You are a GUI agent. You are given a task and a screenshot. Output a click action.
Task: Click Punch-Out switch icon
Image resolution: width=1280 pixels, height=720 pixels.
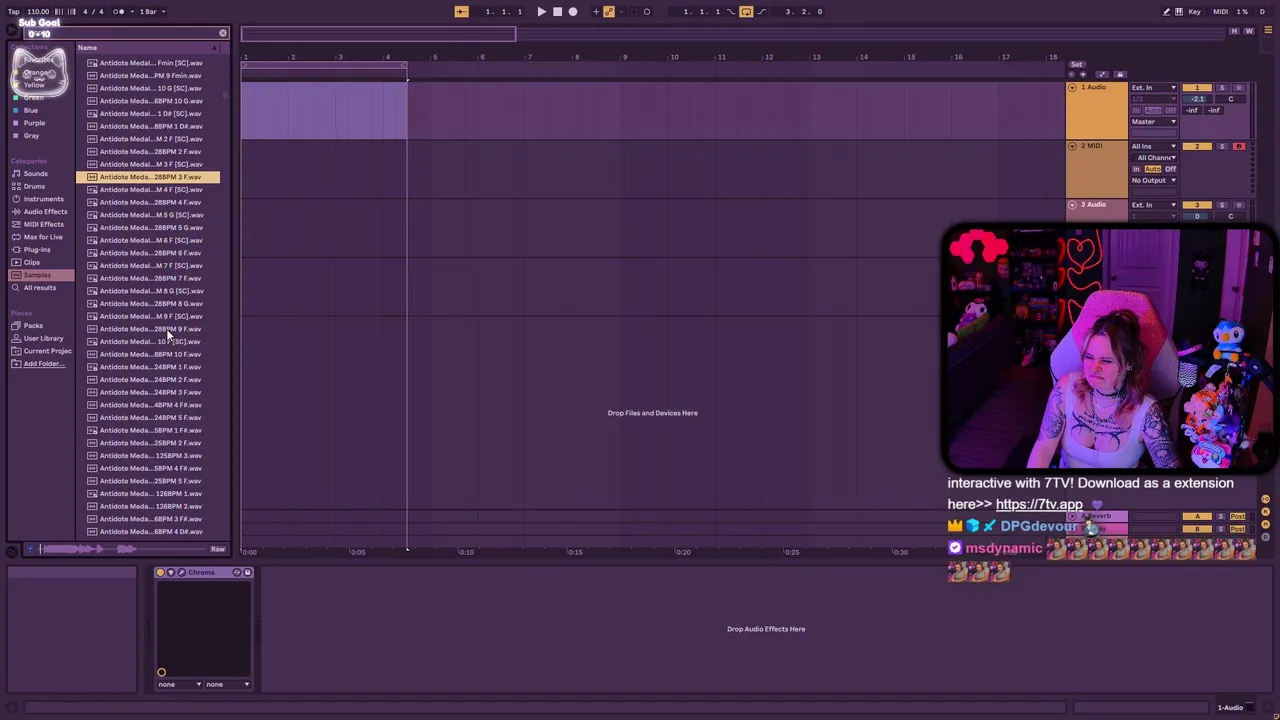[761, 12]
